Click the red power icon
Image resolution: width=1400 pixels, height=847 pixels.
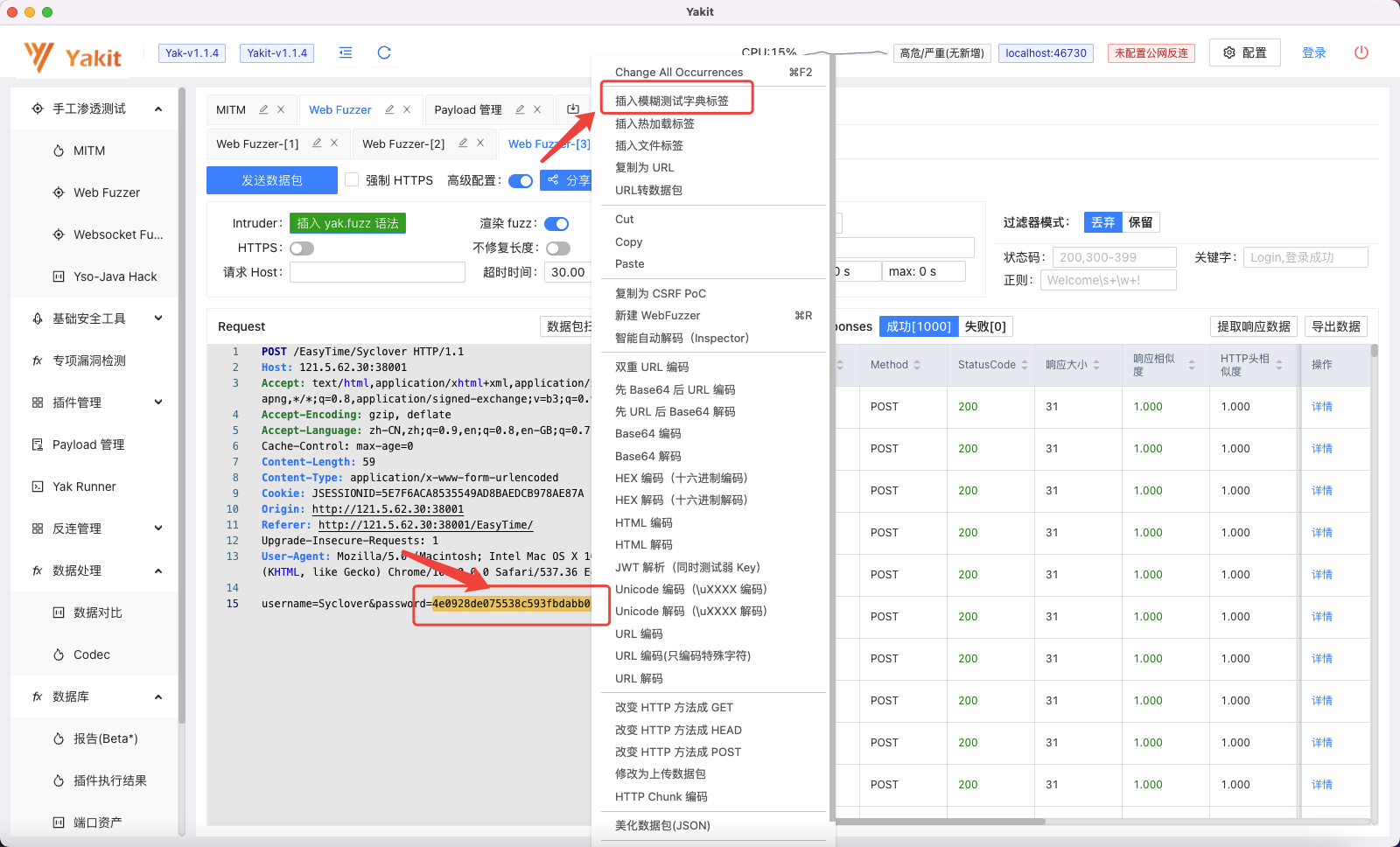(x=1361, y=52)
